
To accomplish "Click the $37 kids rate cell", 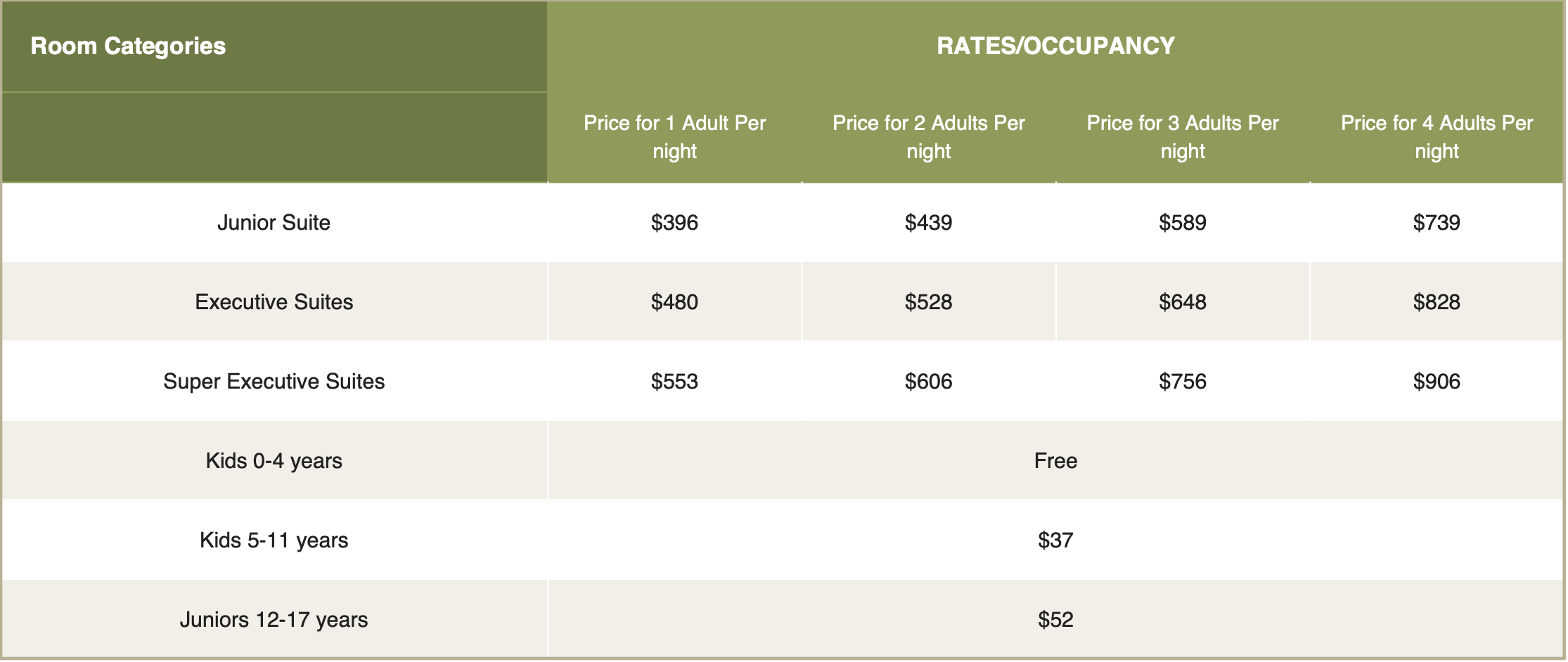I will (x=1055, y=540).
